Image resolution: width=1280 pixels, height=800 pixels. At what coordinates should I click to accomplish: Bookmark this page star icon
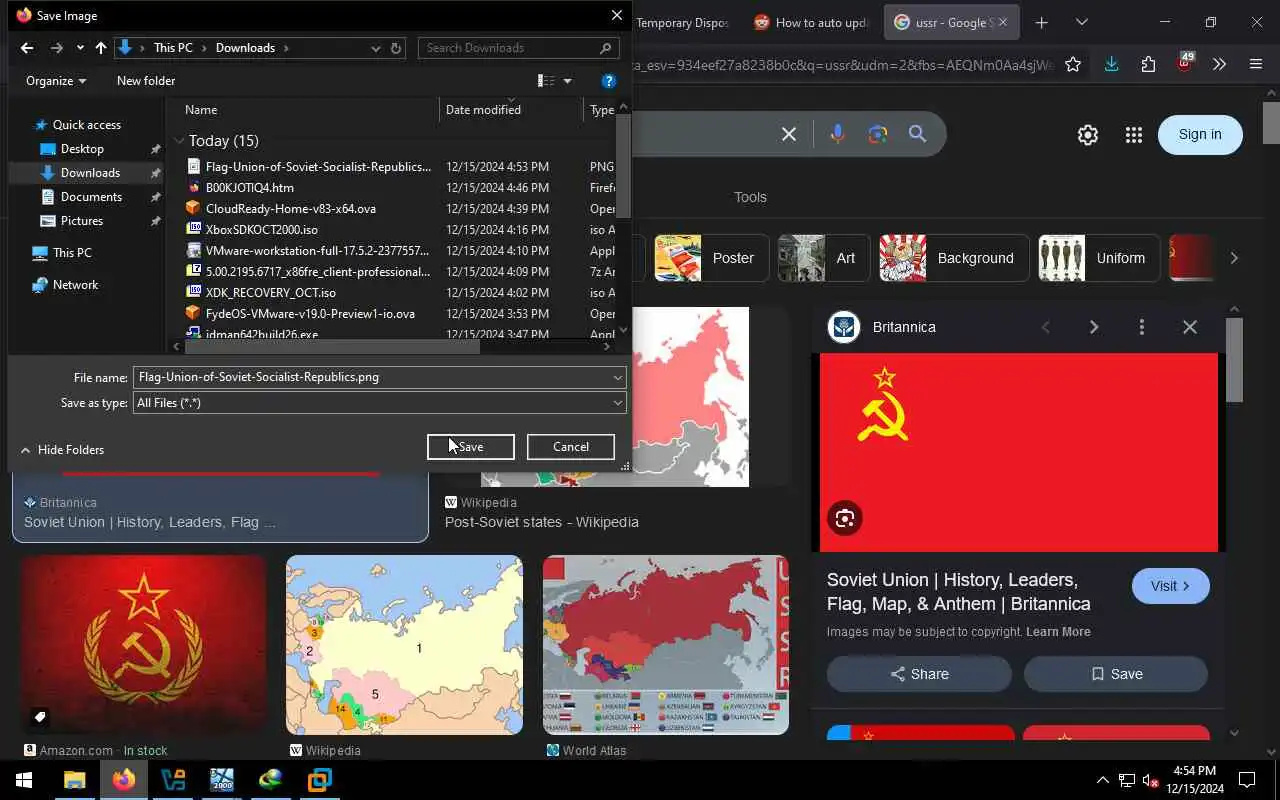tap(1073, 64)
